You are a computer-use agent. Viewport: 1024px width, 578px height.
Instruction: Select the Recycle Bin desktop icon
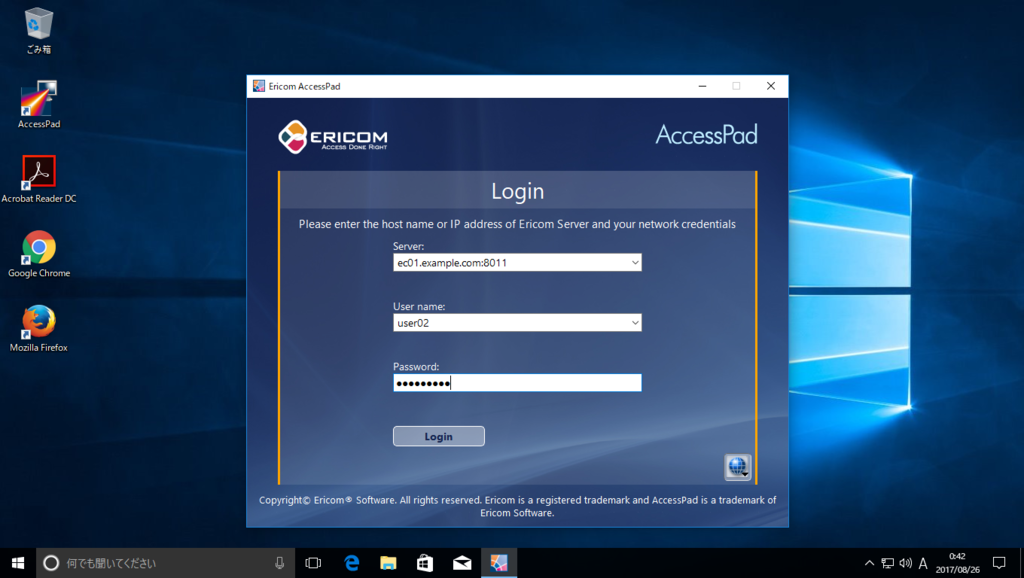point(39,31)
